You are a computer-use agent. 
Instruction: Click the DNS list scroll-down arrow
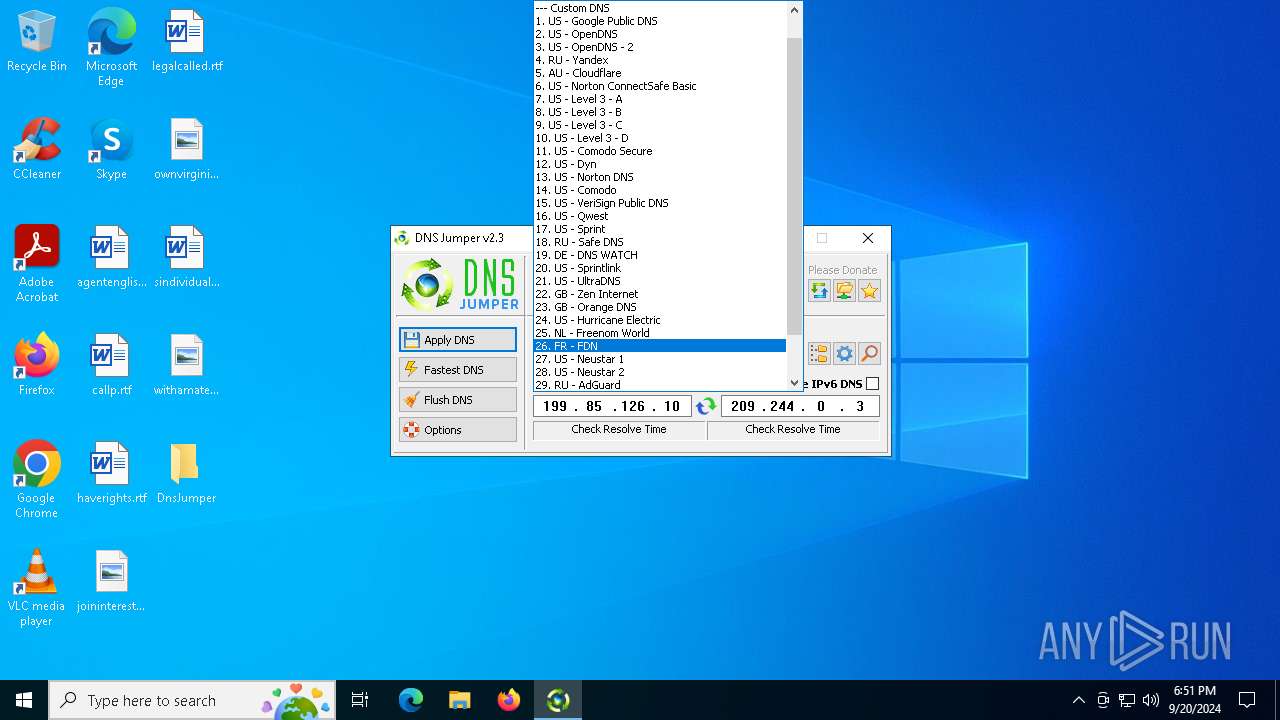794,383
